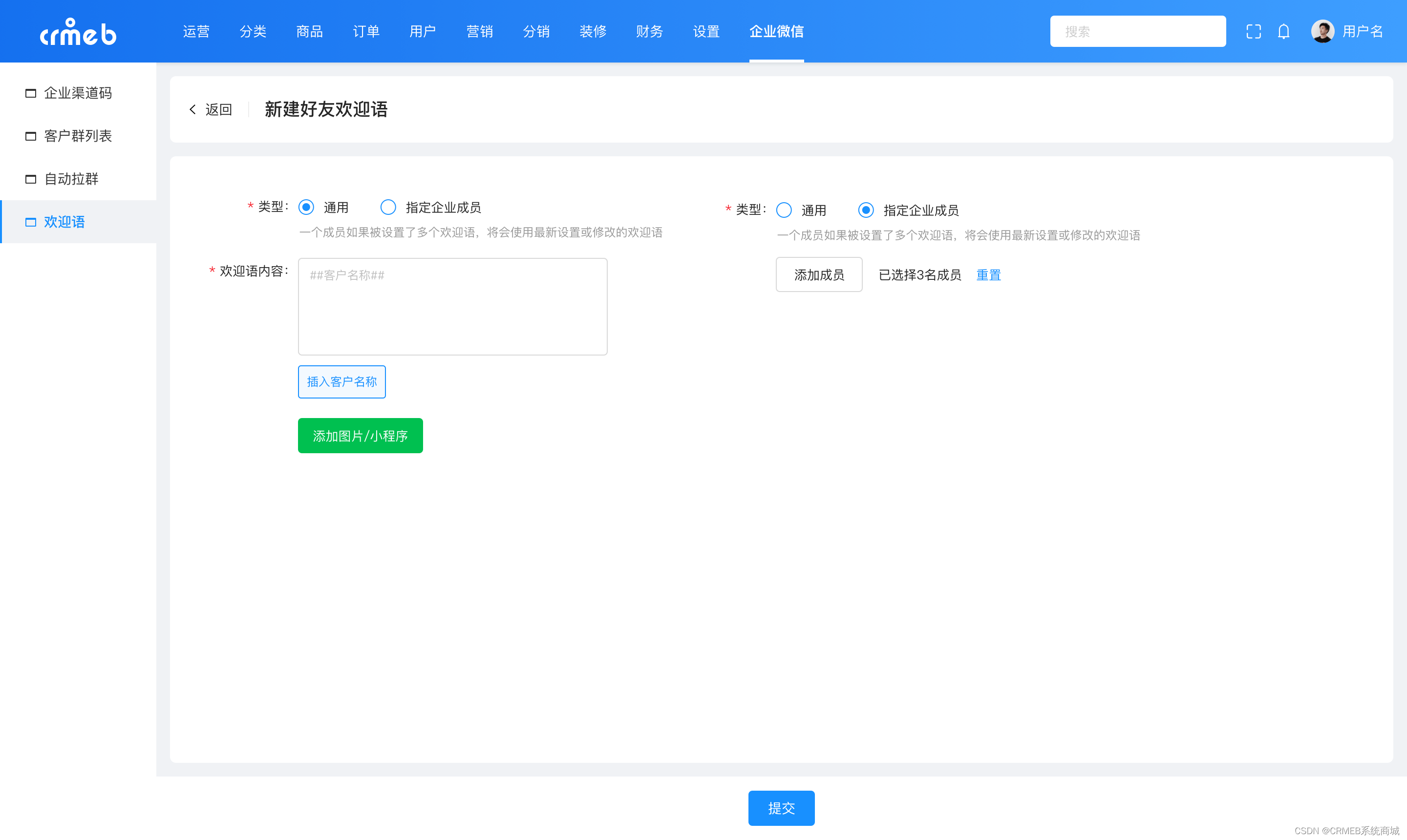Click 重置 link next to selected members

click(x=988, y=275)
